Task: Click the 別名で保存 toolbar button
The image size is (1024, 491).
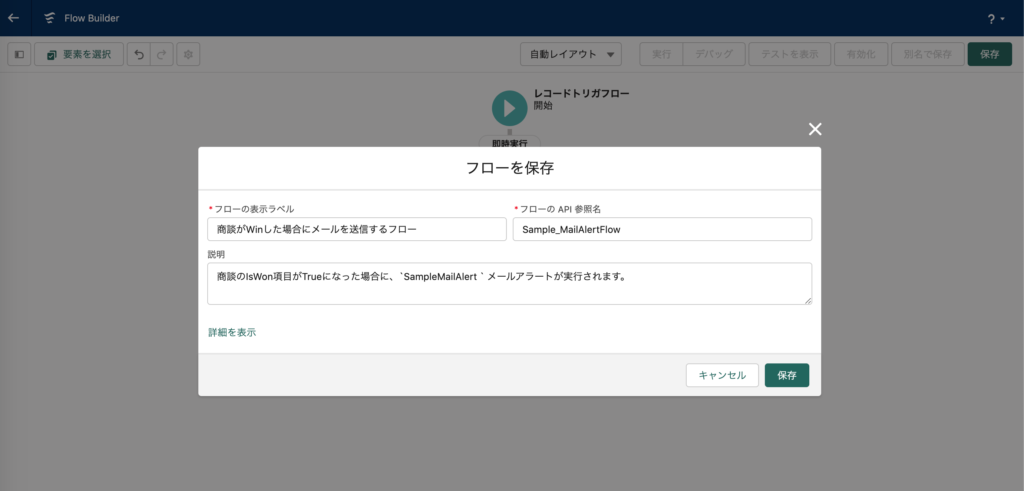Action: pyautogui.click(x=927, y=54)
